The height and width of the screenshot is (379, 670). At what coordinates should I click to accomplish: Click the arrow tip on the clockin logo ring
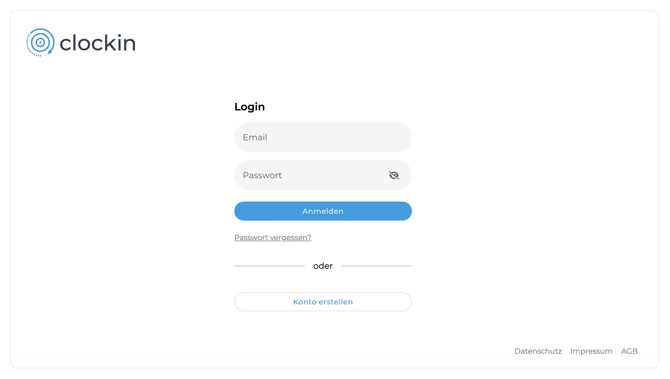pyautogui.click(x=50, y=52)
